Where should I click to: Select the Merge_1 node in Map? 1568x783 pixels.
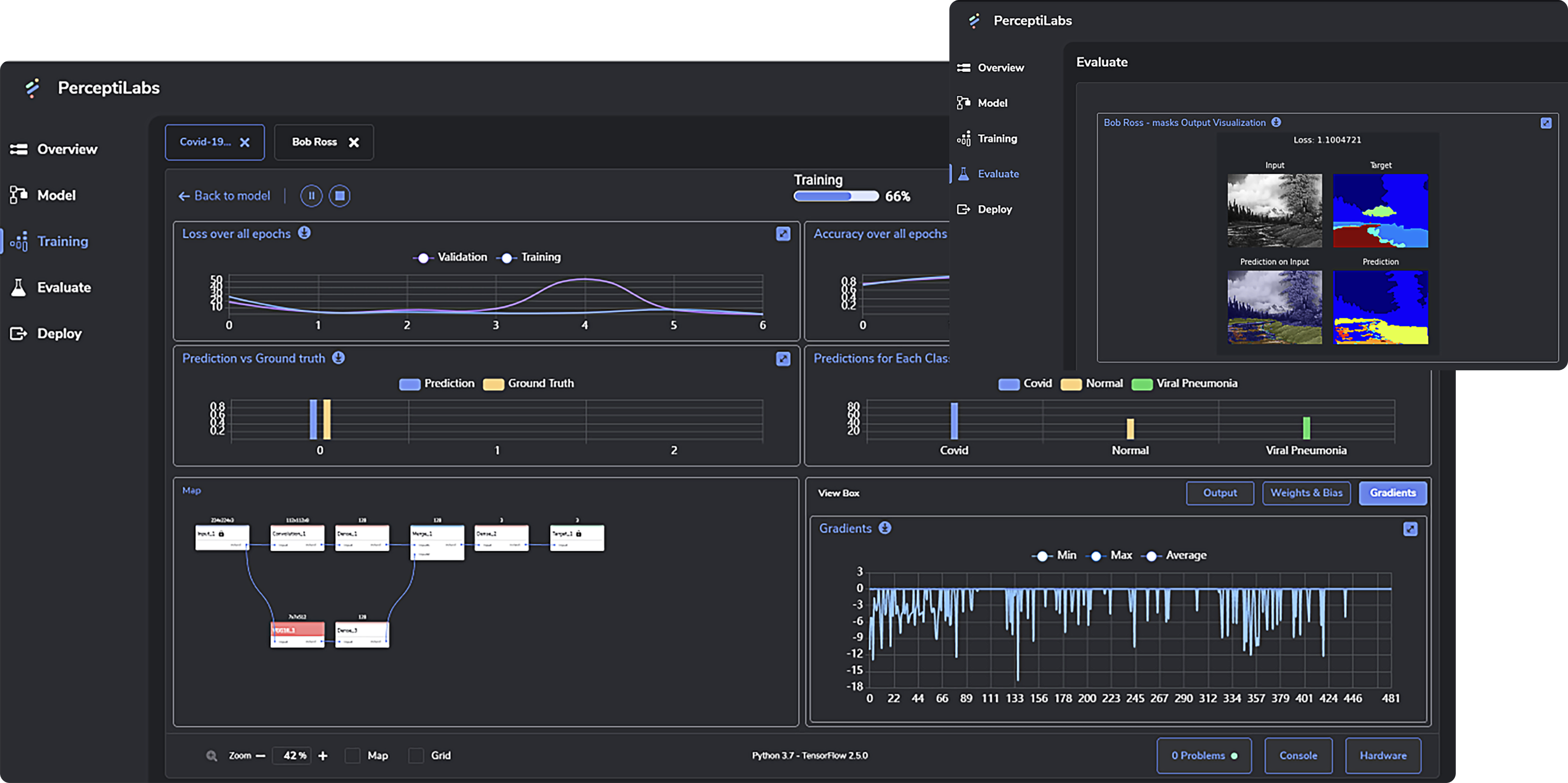pyautogui.click(x=437, y=542)
